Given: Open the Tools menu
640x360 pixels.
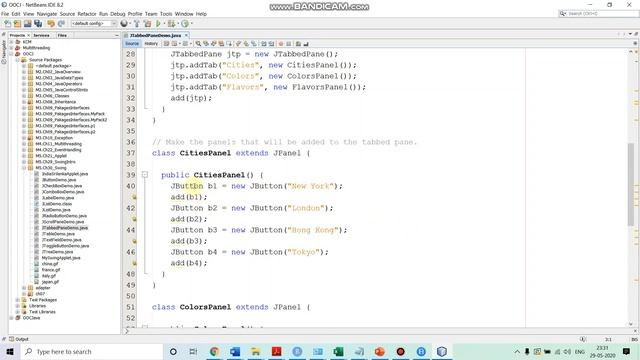Looking at the screenshot, I should click(166, 14).
